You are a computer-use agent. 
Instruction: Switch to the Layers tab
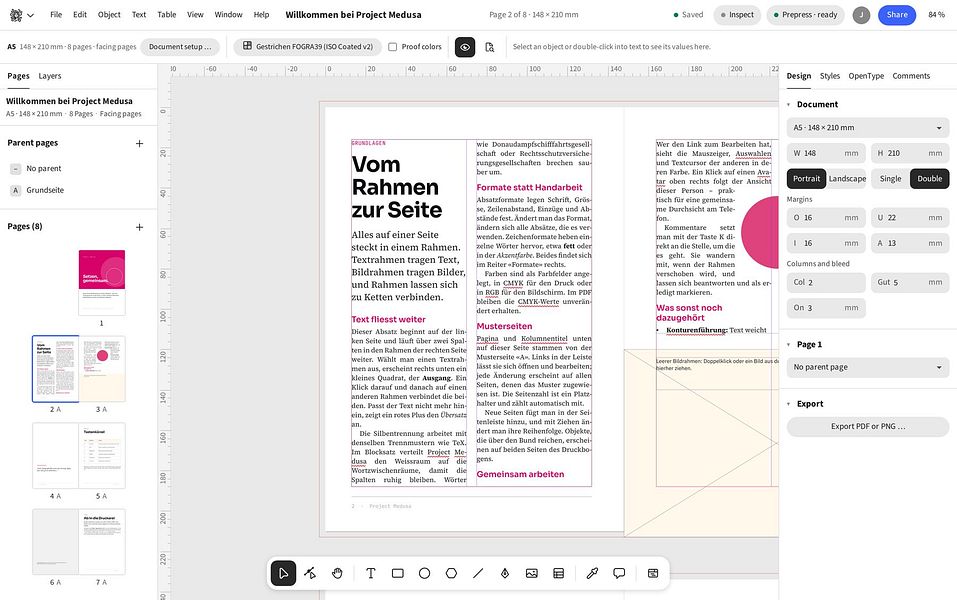[x=49, y=76]
